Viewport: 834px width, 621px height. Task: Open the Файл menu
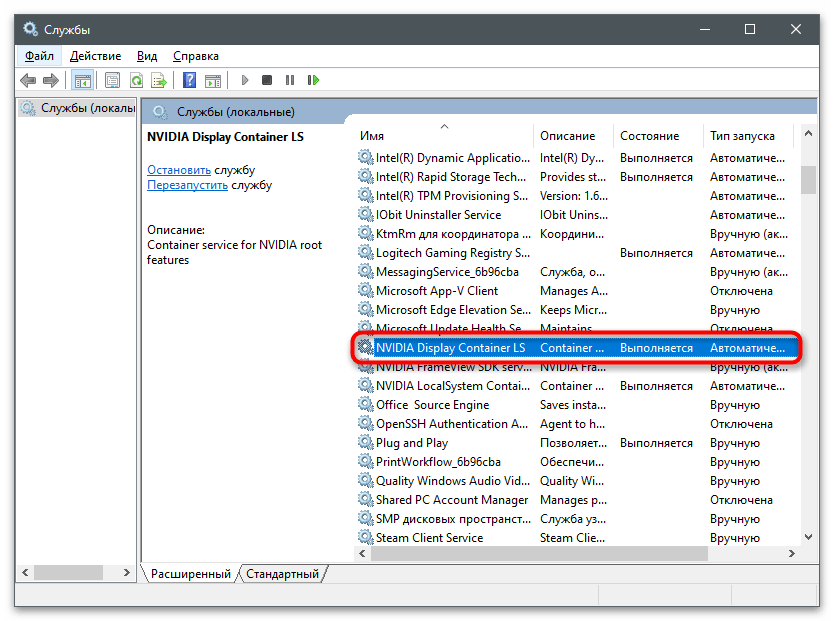pos(39,56)
